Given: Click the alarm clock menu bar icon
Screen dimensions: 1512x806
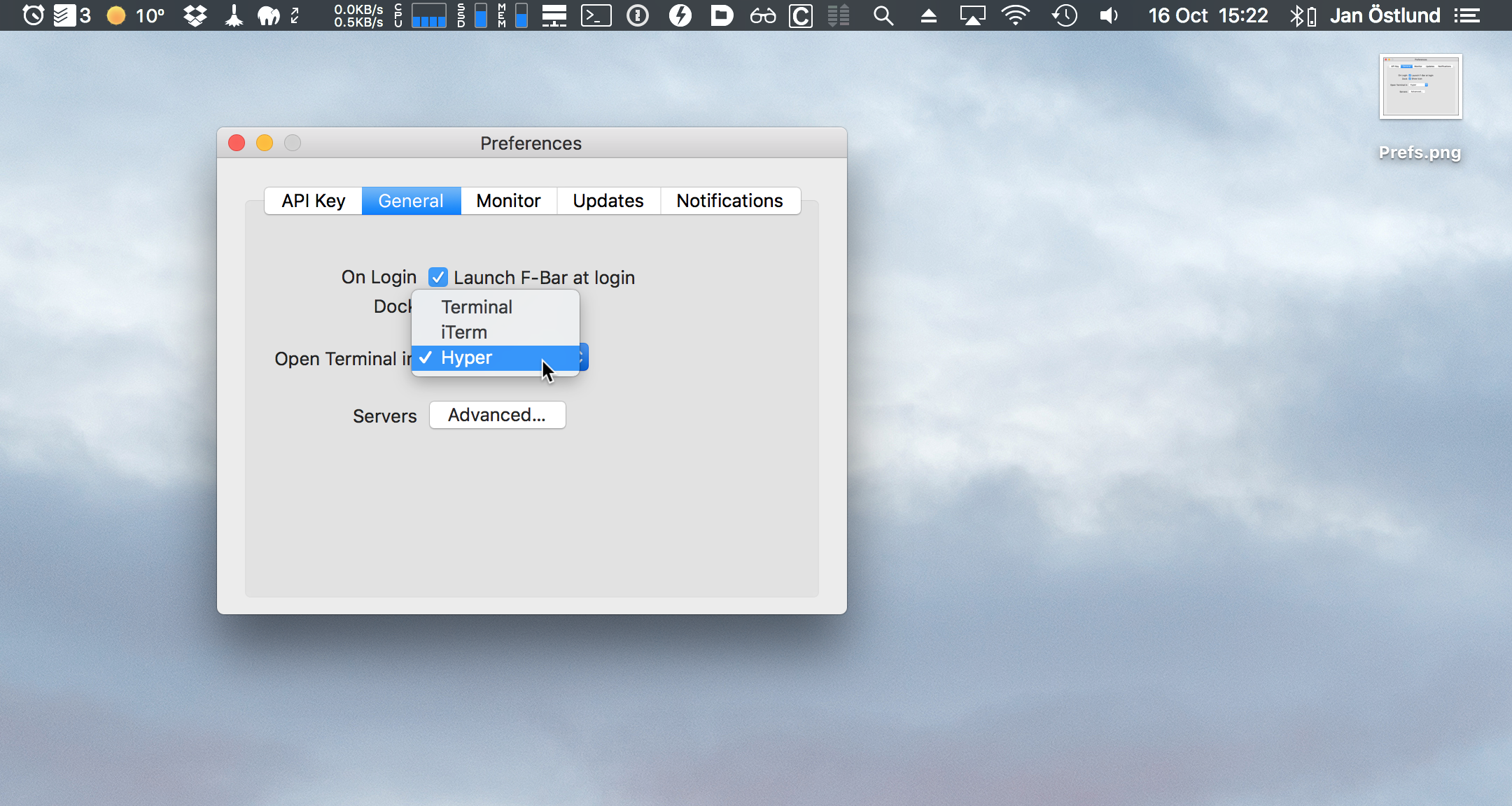Looking at the screenshot, I should 33,15.
